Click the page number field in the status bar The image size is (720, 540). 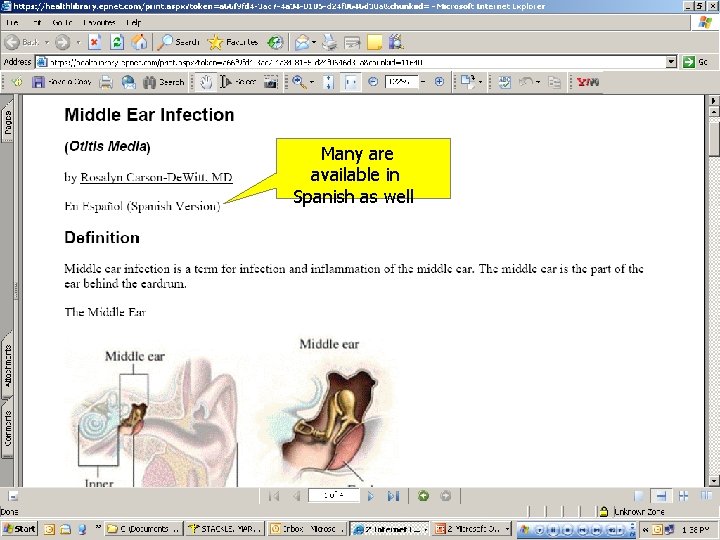click(x=334, y=495)
